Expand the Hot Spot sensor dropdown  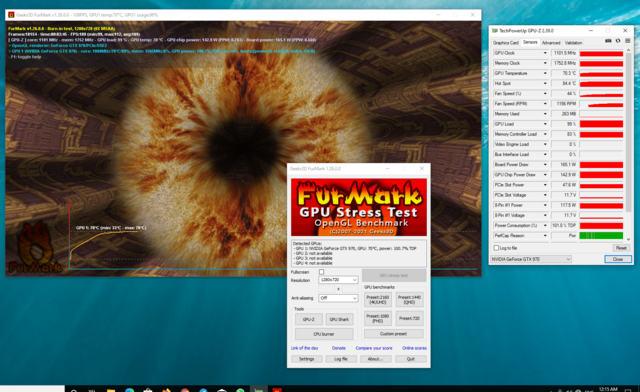545,84
